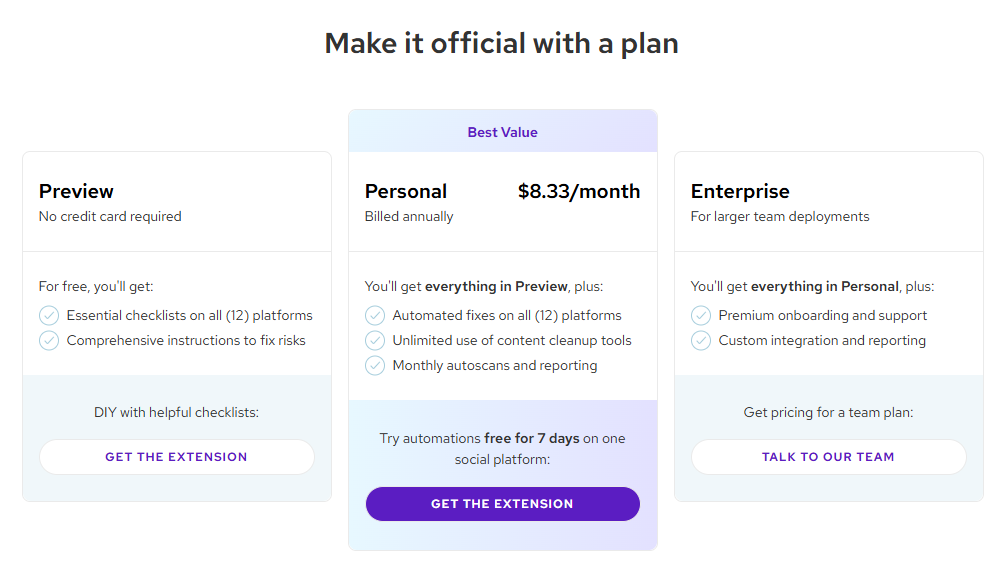Screen dimensions: 993x573
Task: Click checkmark icon beside Premium onboarding
Action: click(x=701, y=316)
